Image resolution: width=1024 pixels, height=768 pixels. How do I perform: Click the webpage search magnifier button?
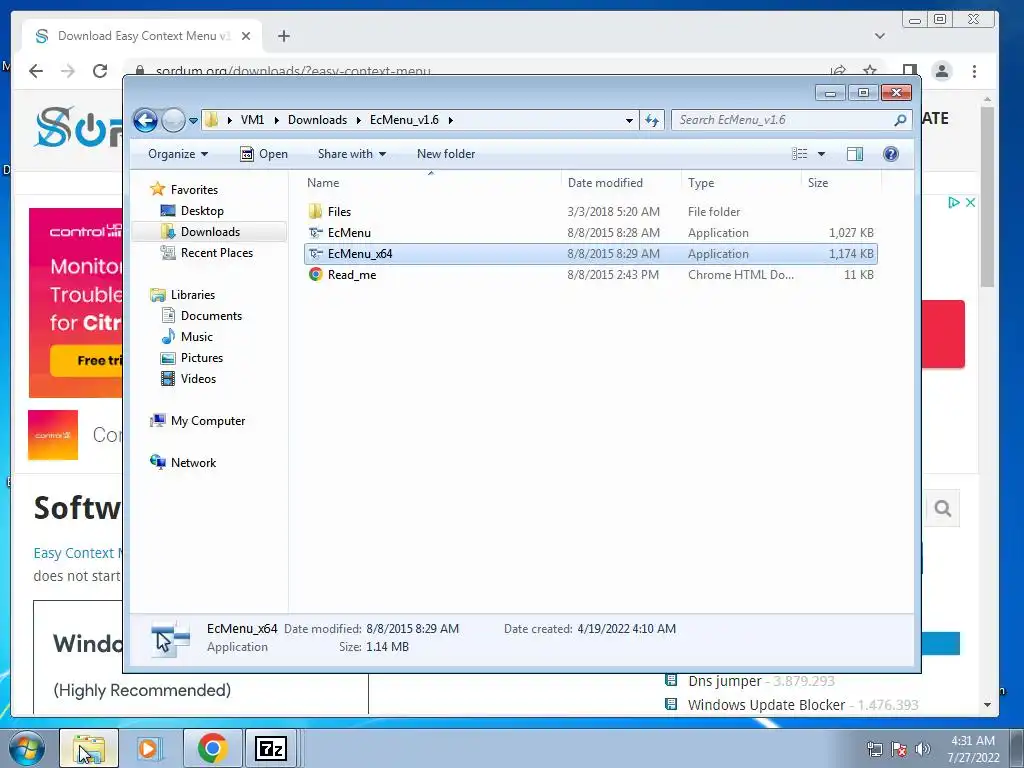pyautogui.click(x=942, y=508)
